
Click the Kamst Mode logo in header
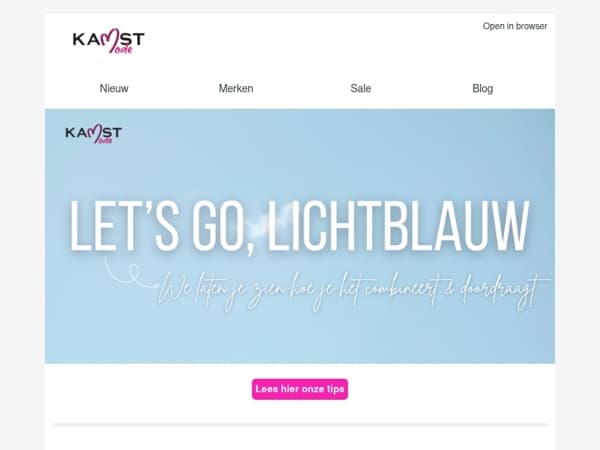108,41
